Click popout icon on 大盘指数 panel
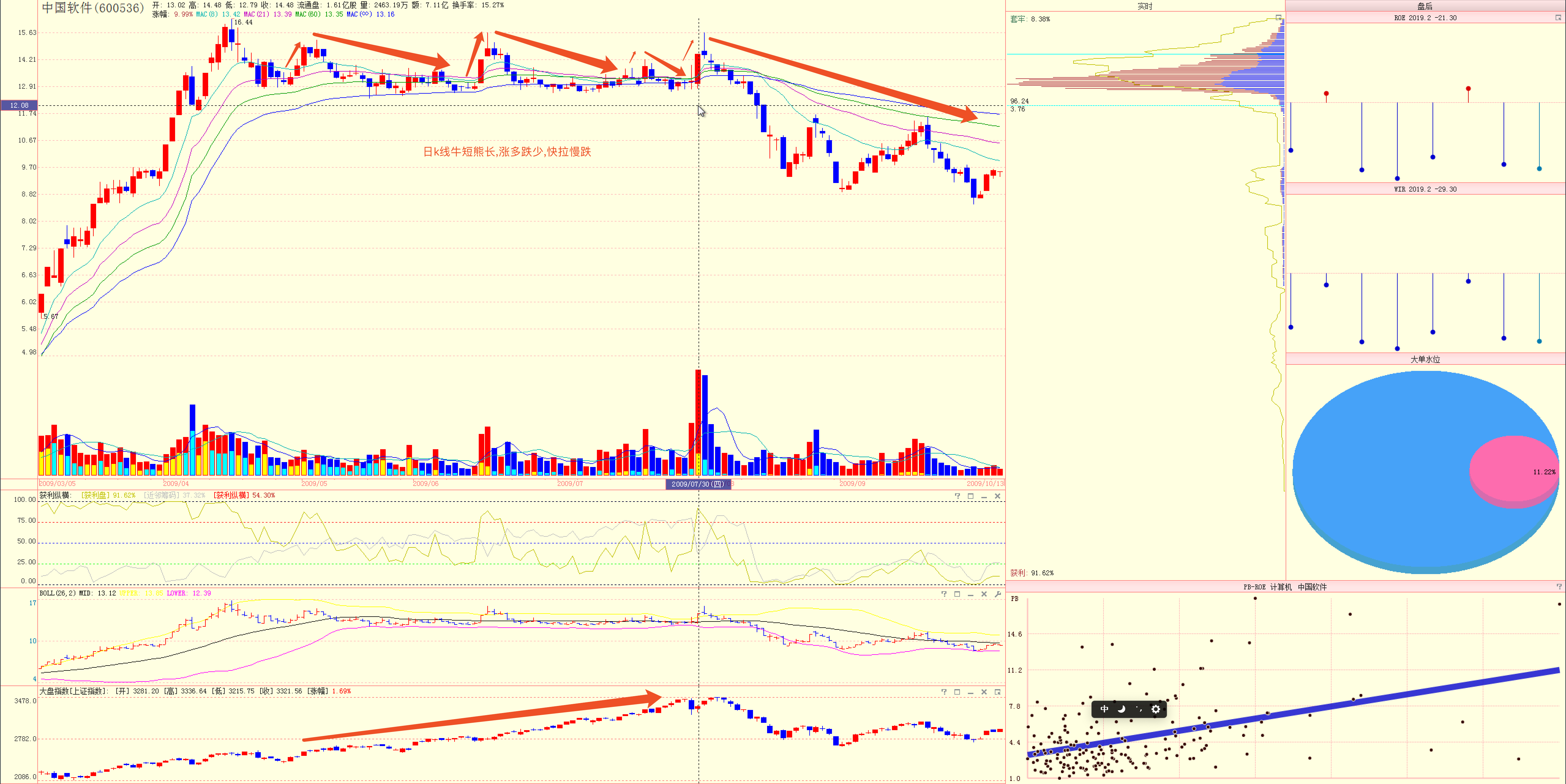This screenshot has width=1566, height=784. coord(998,692)
